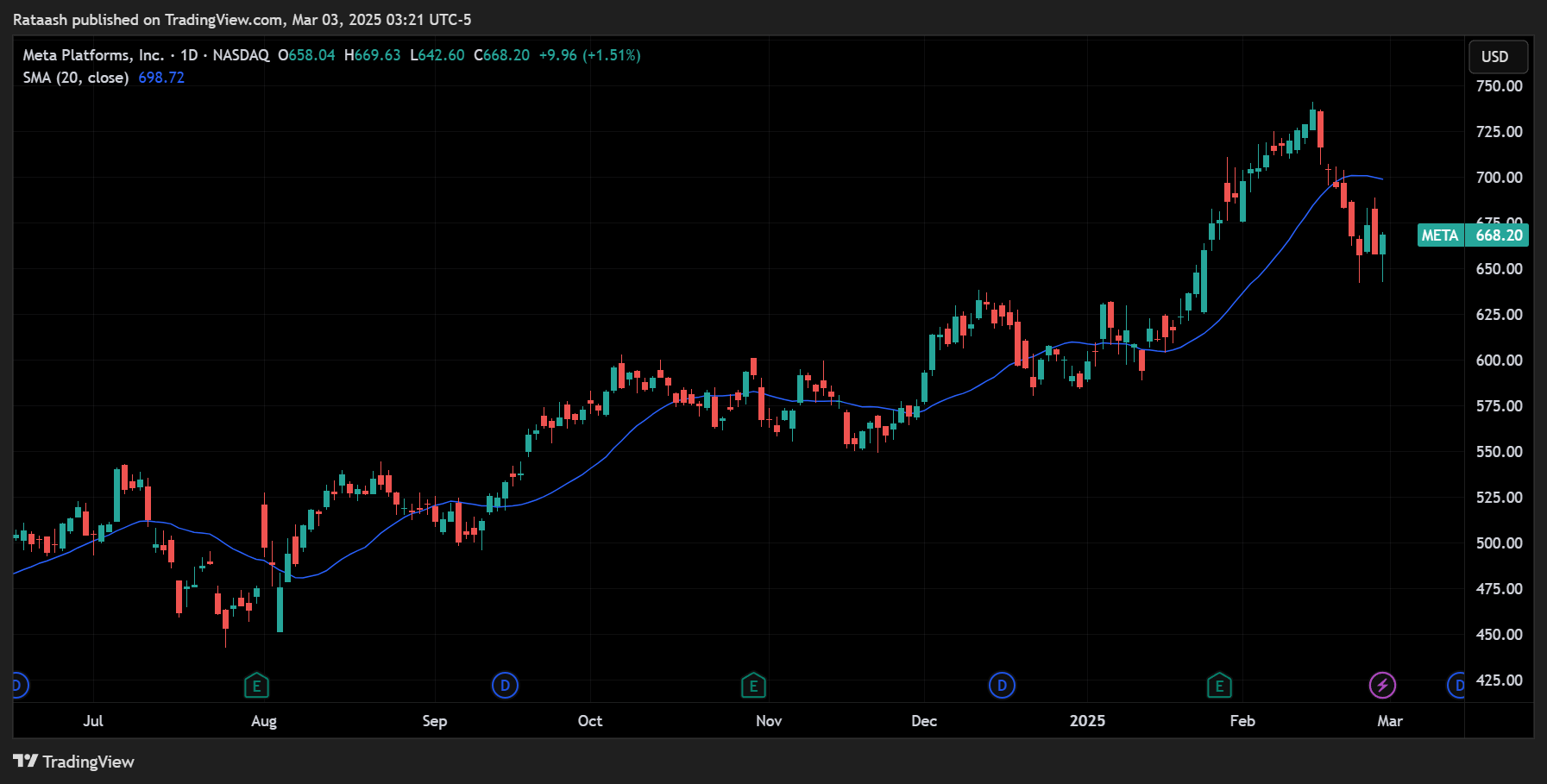Click the Mar label on time axis
The height and width of the screenshot is (784, 1547).
point(1390,721)
